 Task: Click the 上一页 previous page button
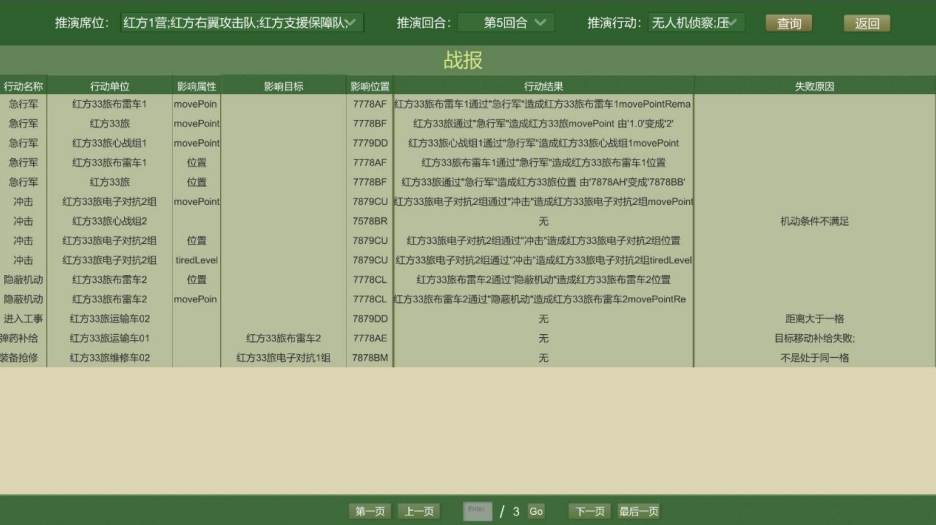point(418,511)
